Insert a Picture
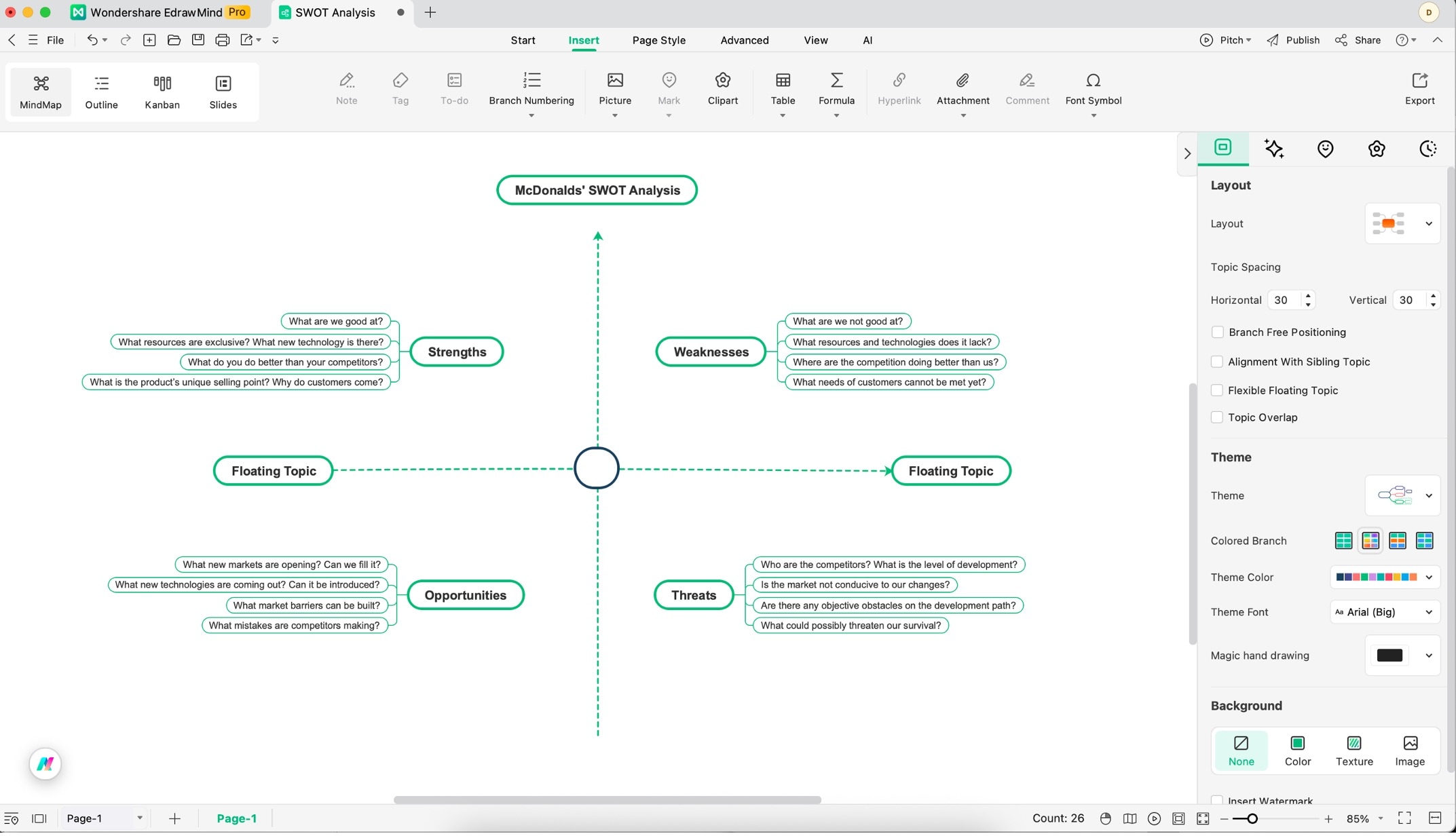The height and width of the screenshot is (836, 1456). pyautogui.click(x=615, y=89)
